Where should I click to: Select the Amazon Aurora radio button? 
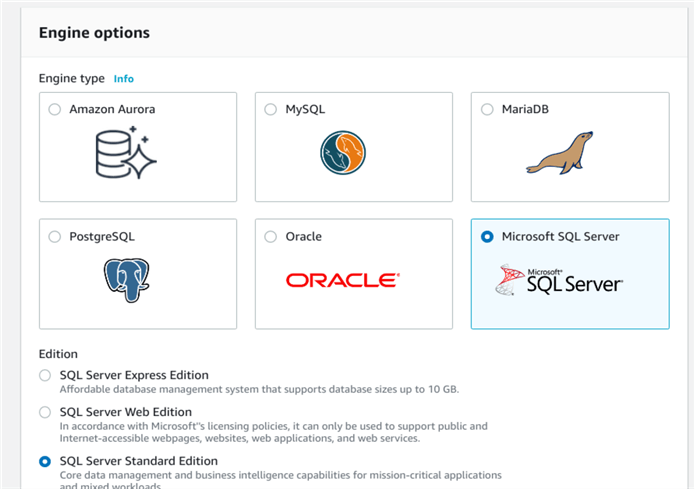pyautogui.click(x=54, y=109)
